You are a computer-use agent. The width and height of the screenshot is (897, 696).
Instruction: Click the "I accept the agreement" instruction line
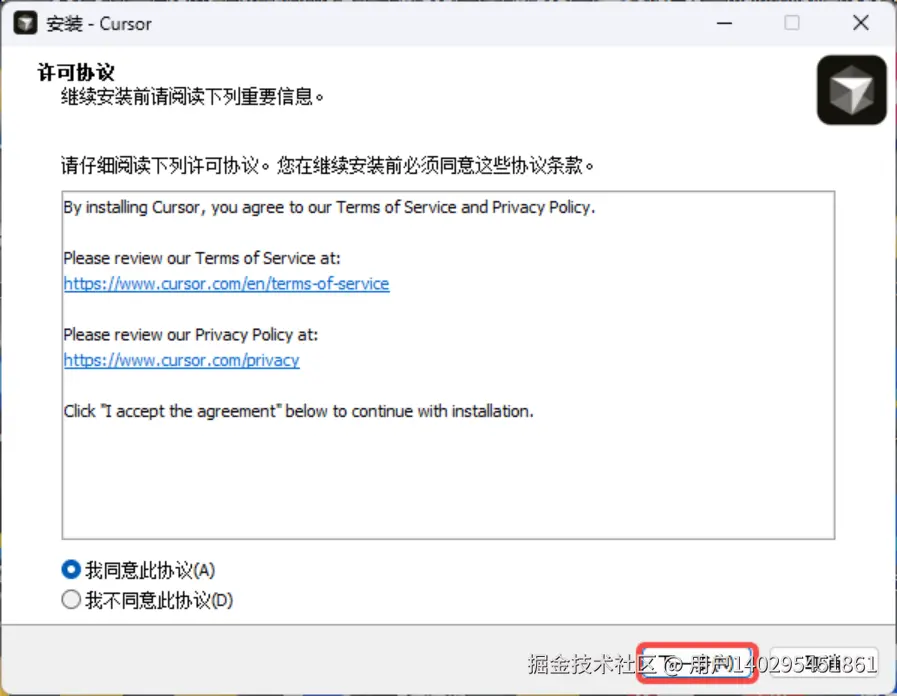299,411
